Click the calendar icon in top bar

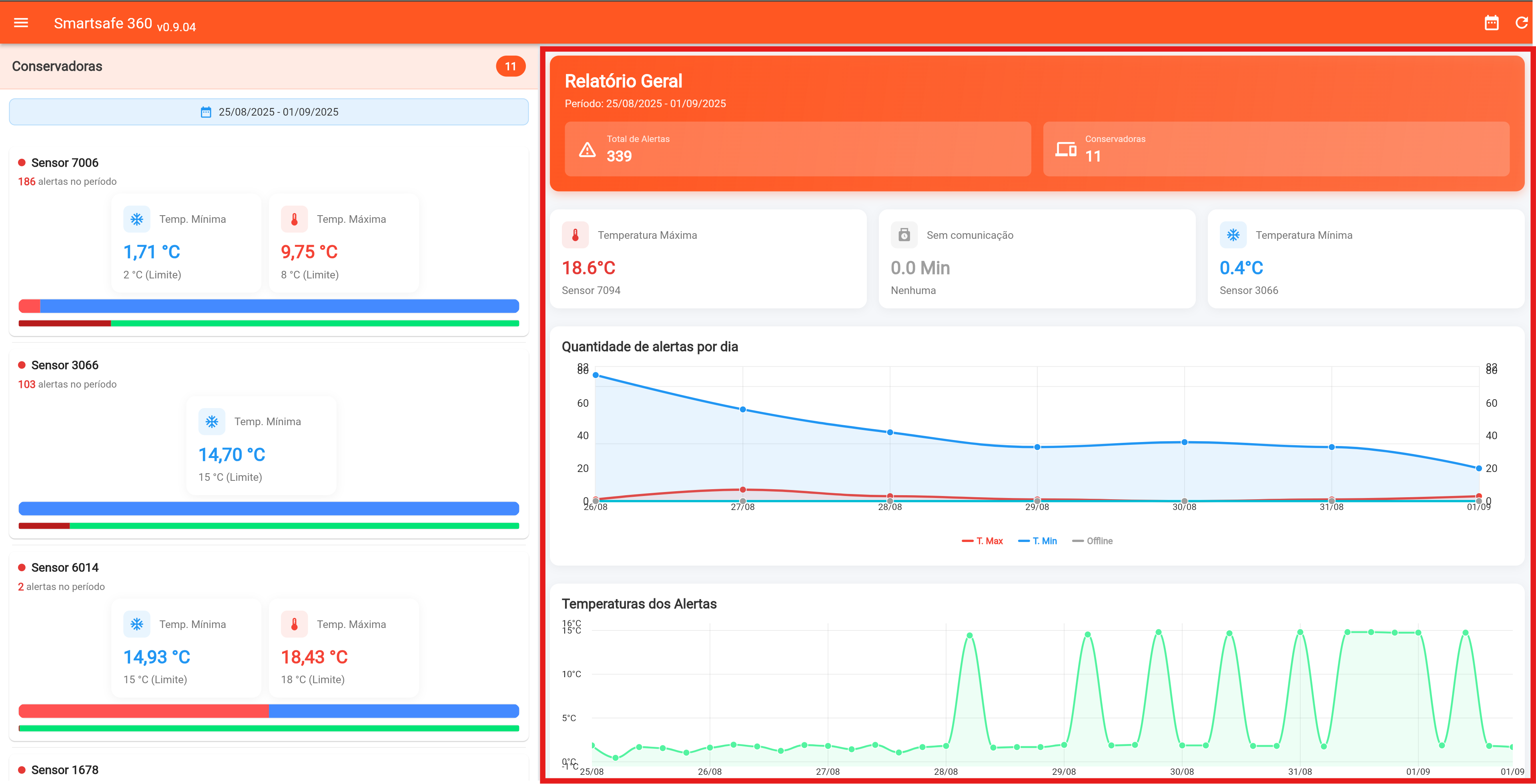pos(1491,23)
